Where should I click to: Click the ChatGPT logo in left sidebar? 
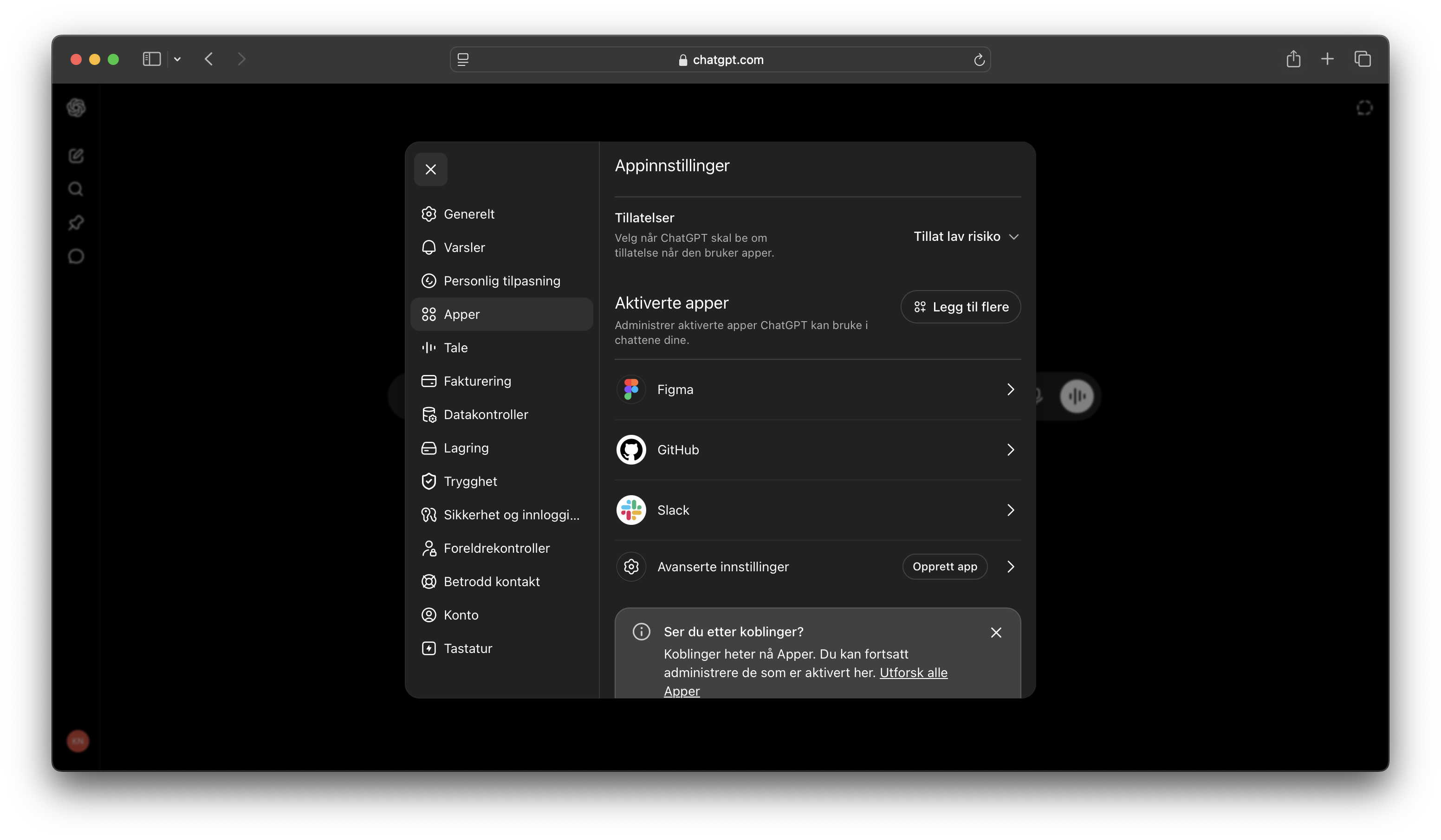(76, 108)
